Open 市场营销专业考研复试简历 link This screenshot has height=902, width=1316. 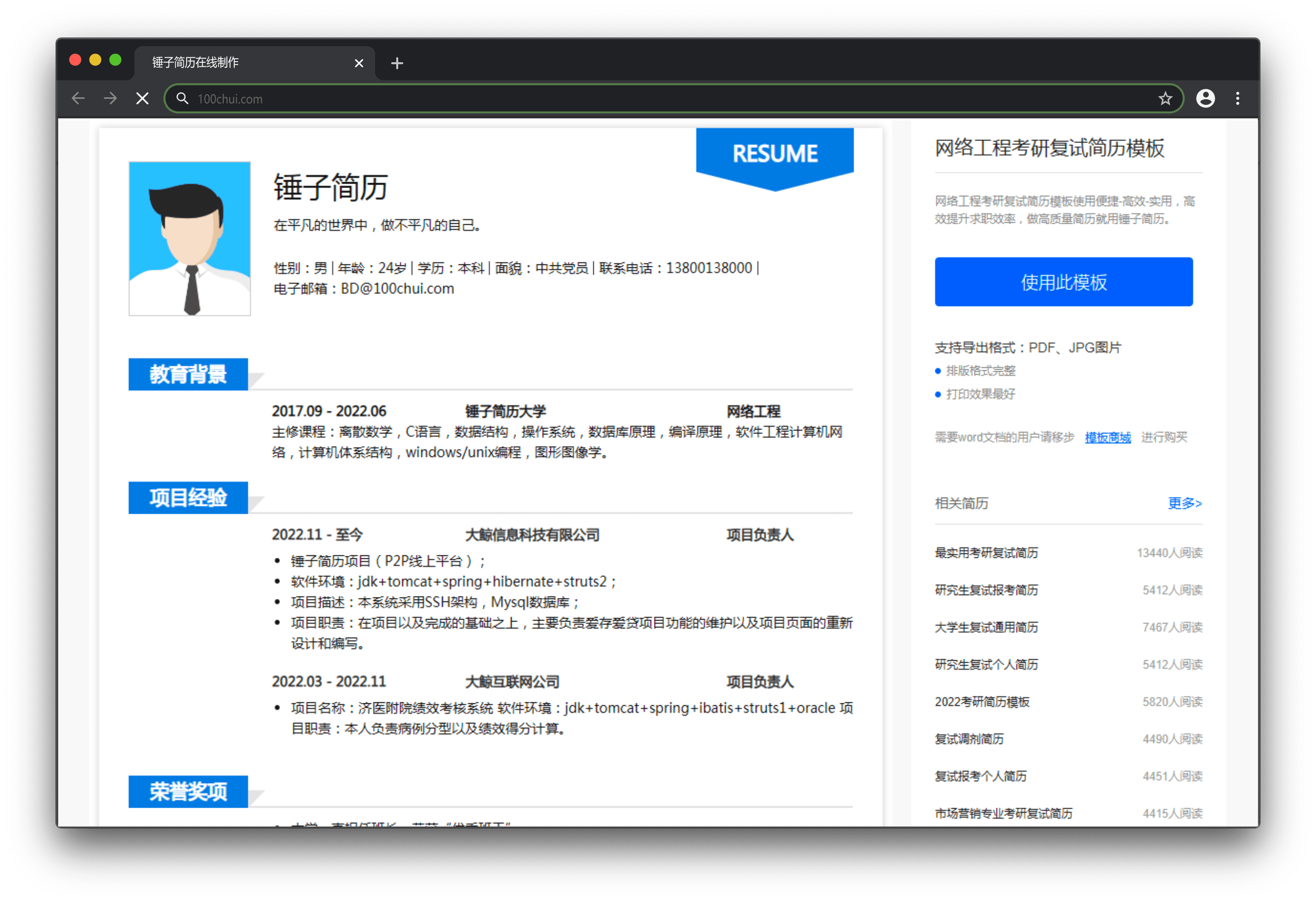click(x=1004, y=814)
